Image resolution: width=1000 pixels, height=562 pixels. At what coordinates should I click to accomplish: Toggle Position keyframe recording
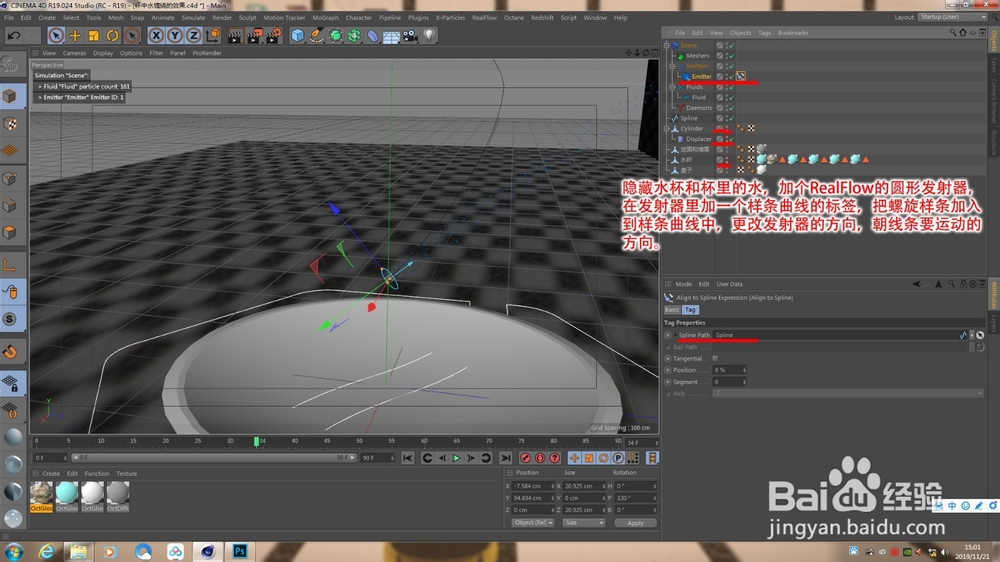click(x=574, y=458)
